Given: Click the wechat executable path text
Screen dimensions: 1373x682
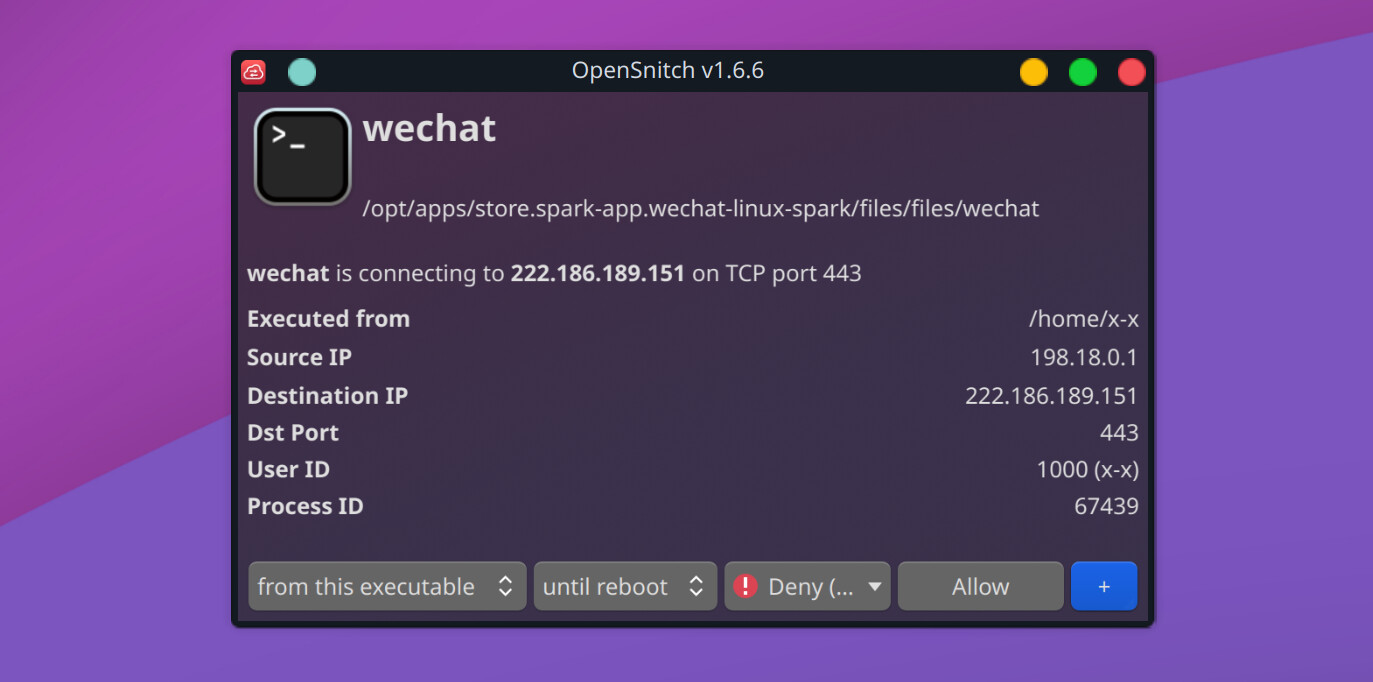Looking at the screenshot, I should click(x=701, y=209).
